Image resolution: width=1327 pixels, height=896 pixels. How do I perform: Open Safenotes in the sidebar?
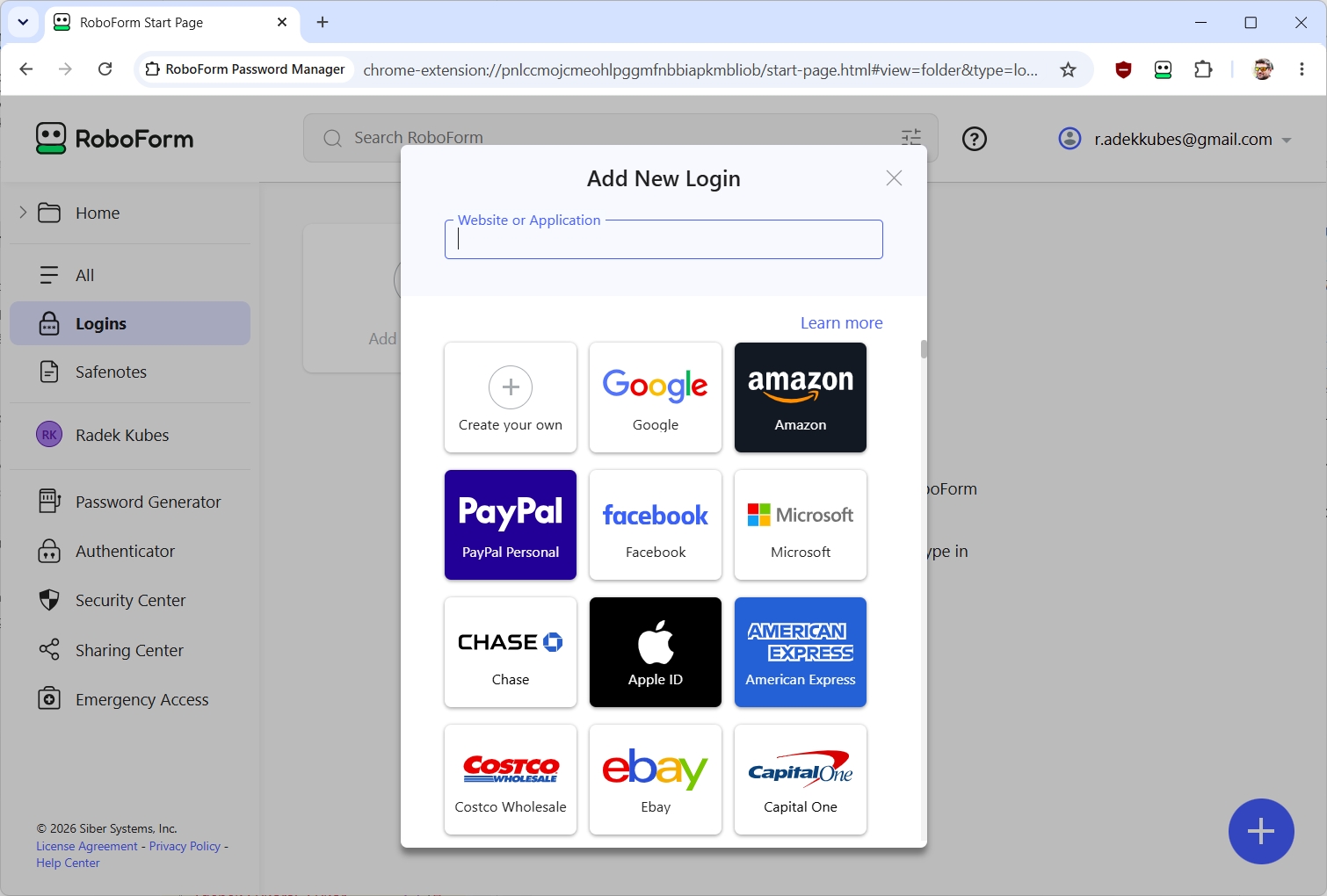click(130, 372)
